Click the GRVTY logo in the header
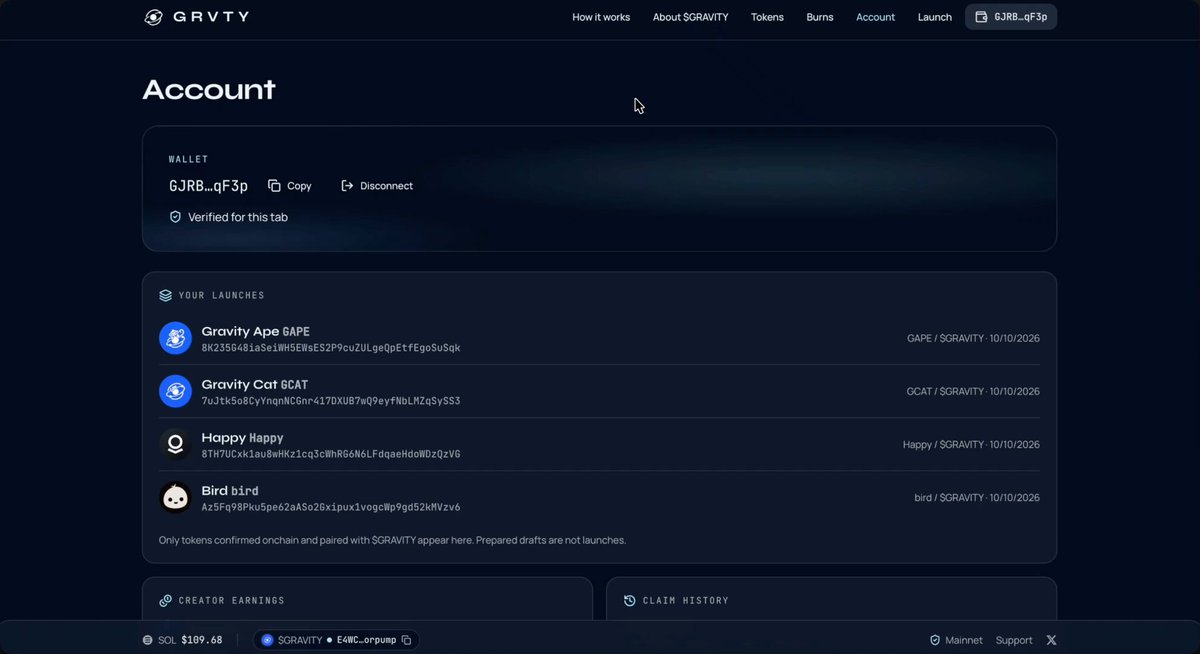The height and width of the screenshot is (654, 1200). (197, 17)
